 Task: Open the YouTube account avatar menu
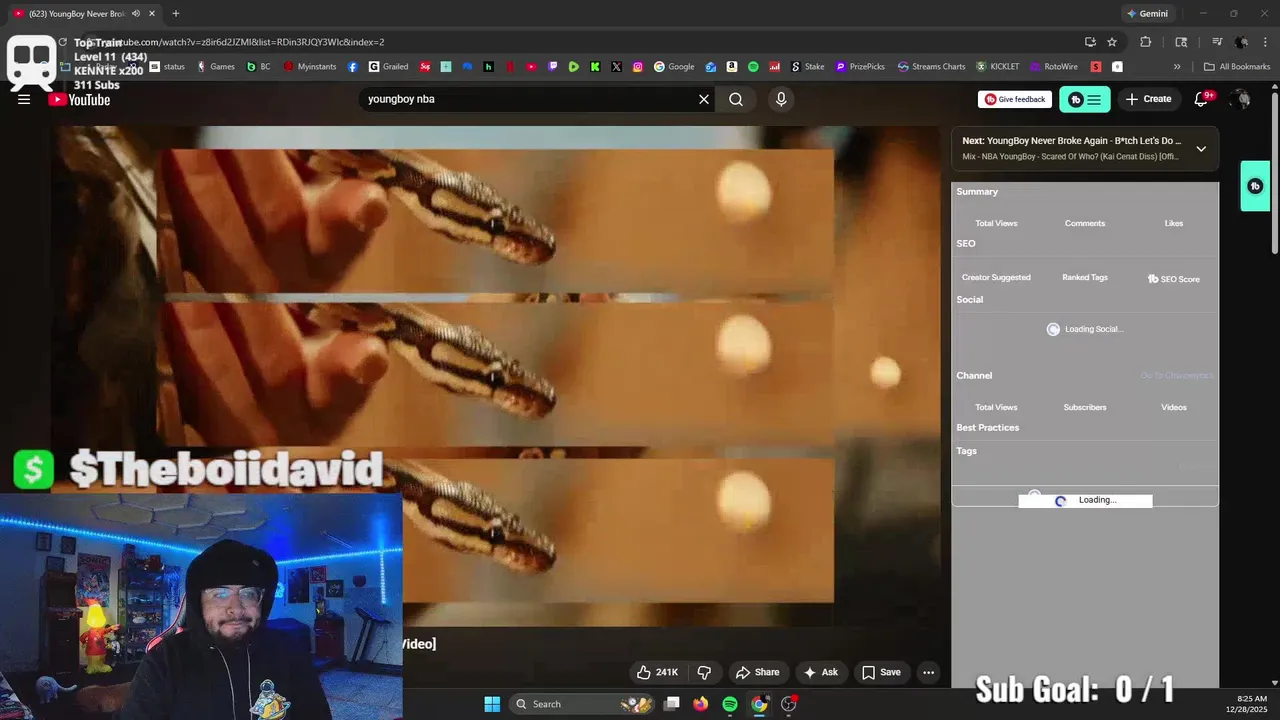pos(1241,99)
